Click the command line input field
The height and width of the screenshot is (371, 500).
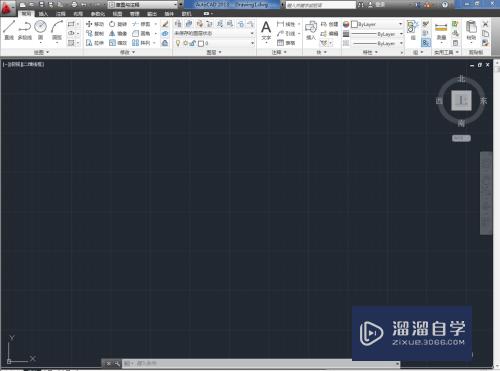coord(260,363)
